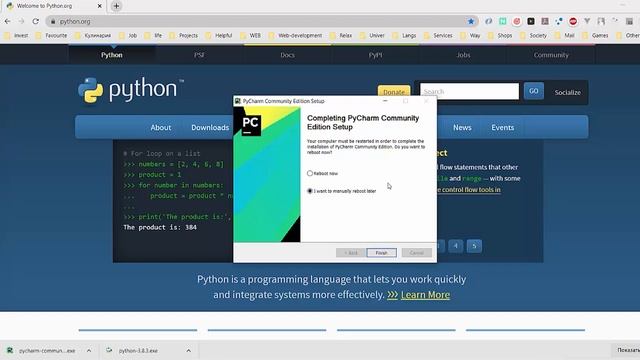Follow the control flow tools link

pyautogui.click(x=469, y=190)
